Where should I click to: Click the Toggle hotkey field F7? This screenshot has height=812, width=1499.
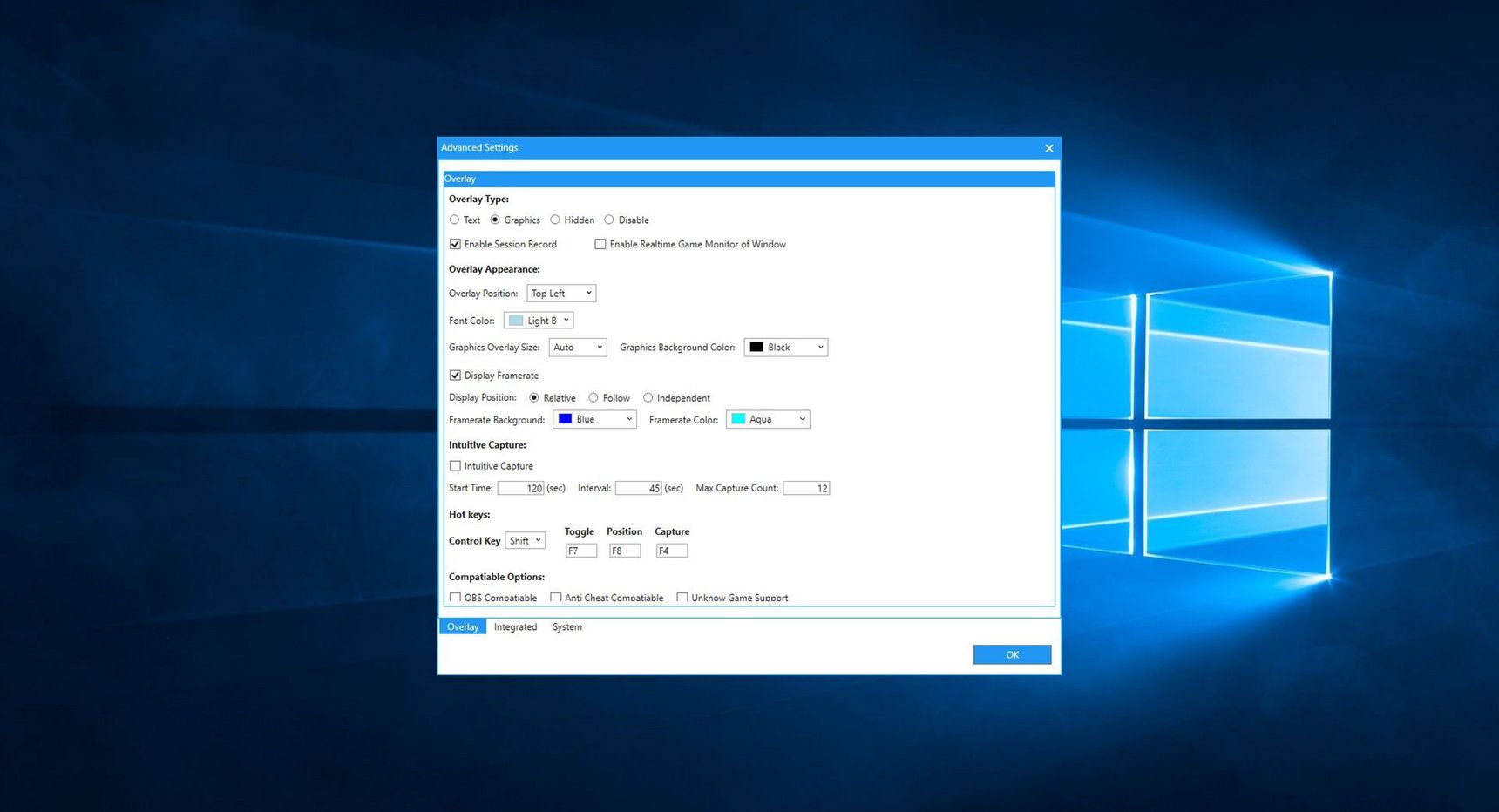(581, 551)
